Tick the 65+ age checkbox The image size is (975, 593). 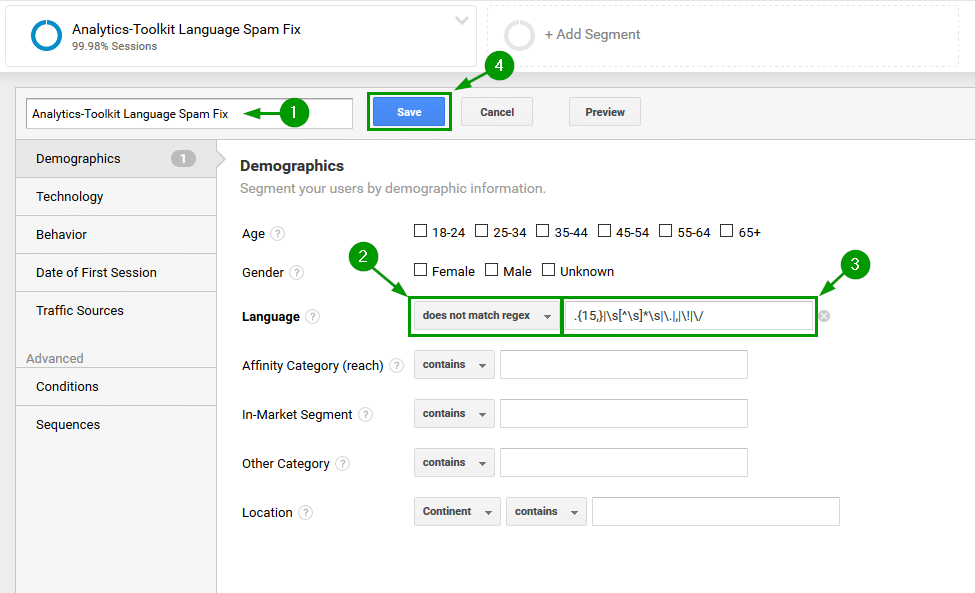[x=727, y=231]
